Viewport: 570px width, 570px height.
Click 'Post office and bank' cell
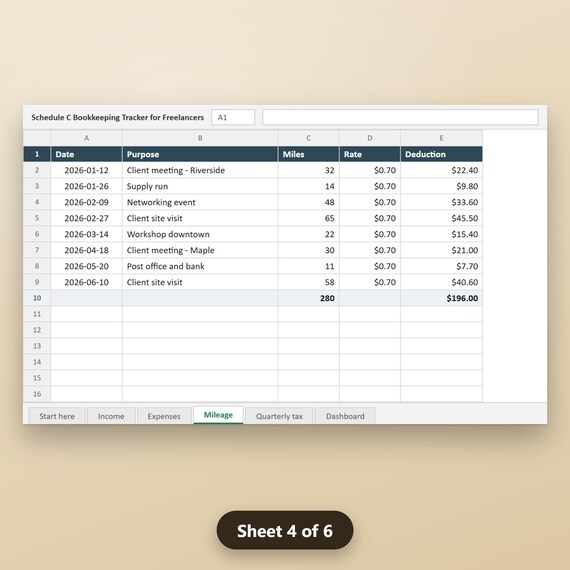point(200,266)
